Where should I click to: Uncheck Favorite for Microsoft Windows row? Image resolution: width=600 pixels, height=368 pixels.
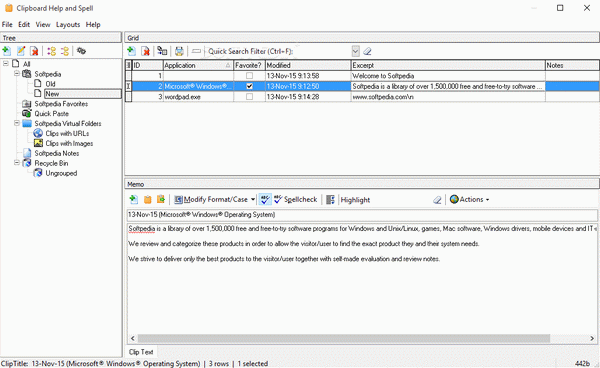tap(249, 86)
